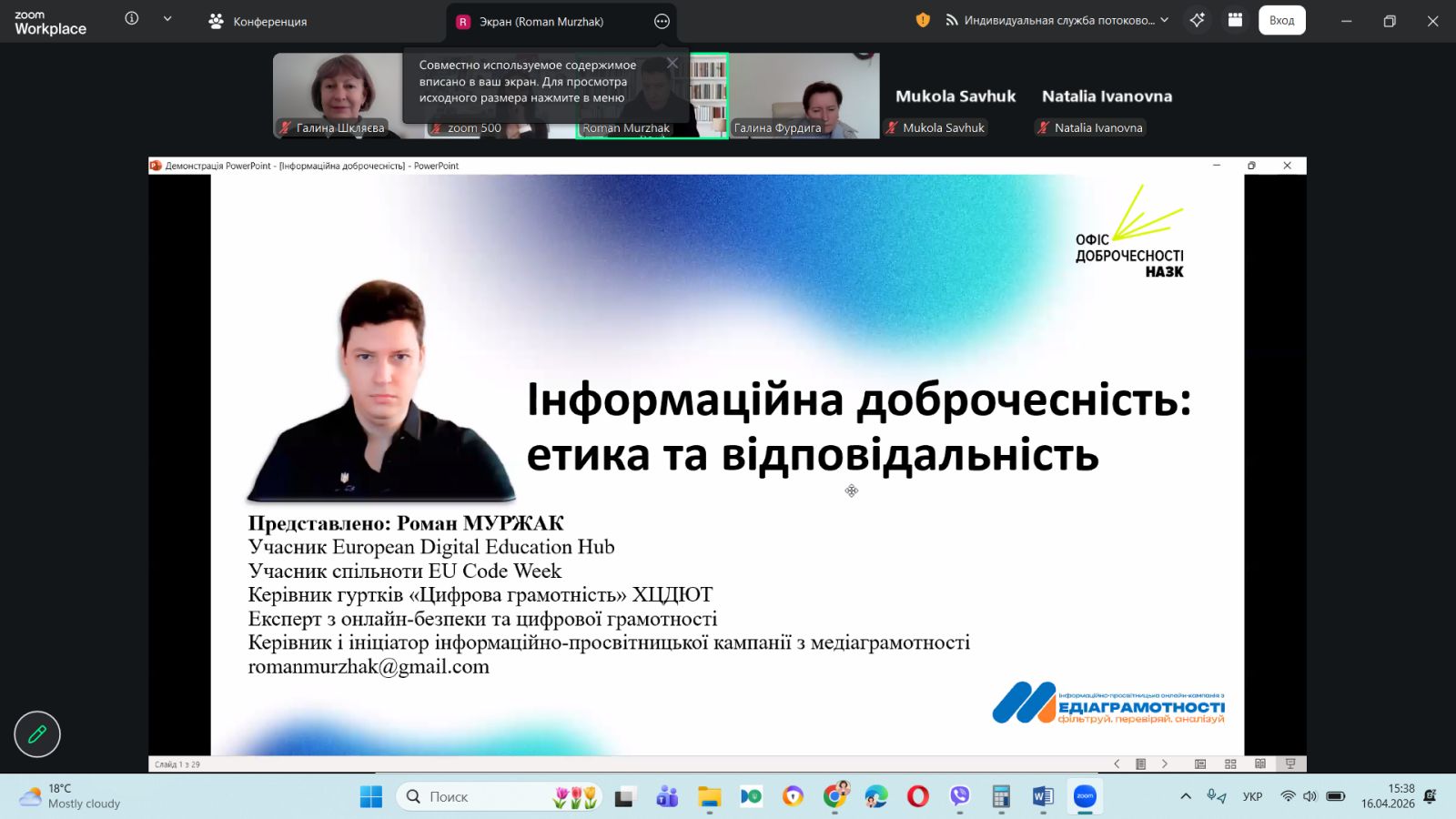Screen dimensions: 1456x819
Task: Switch to normal view in PowerPoint status bar
Action: tap(1200, 764)
